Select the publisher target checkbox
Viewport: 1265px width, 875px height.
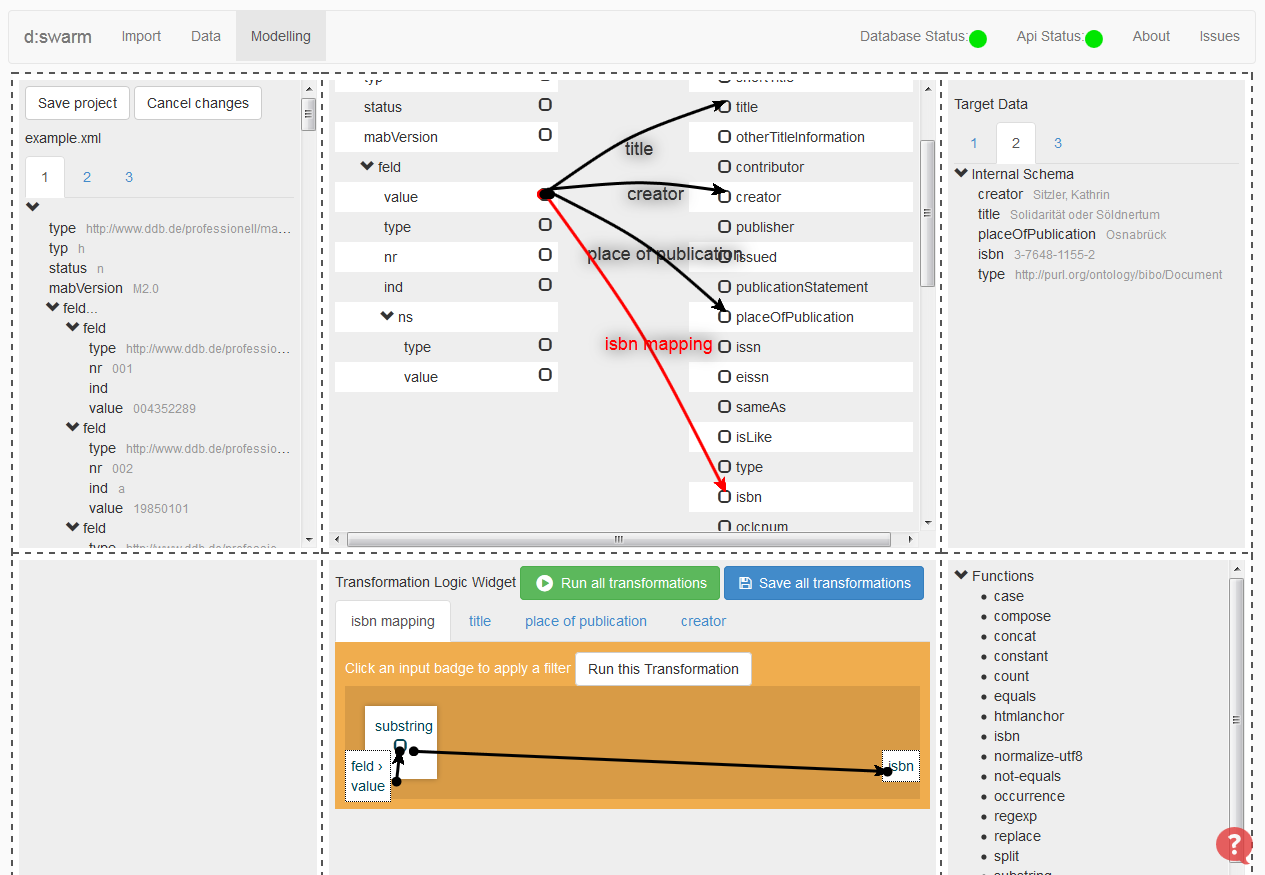tap(724, 227)
